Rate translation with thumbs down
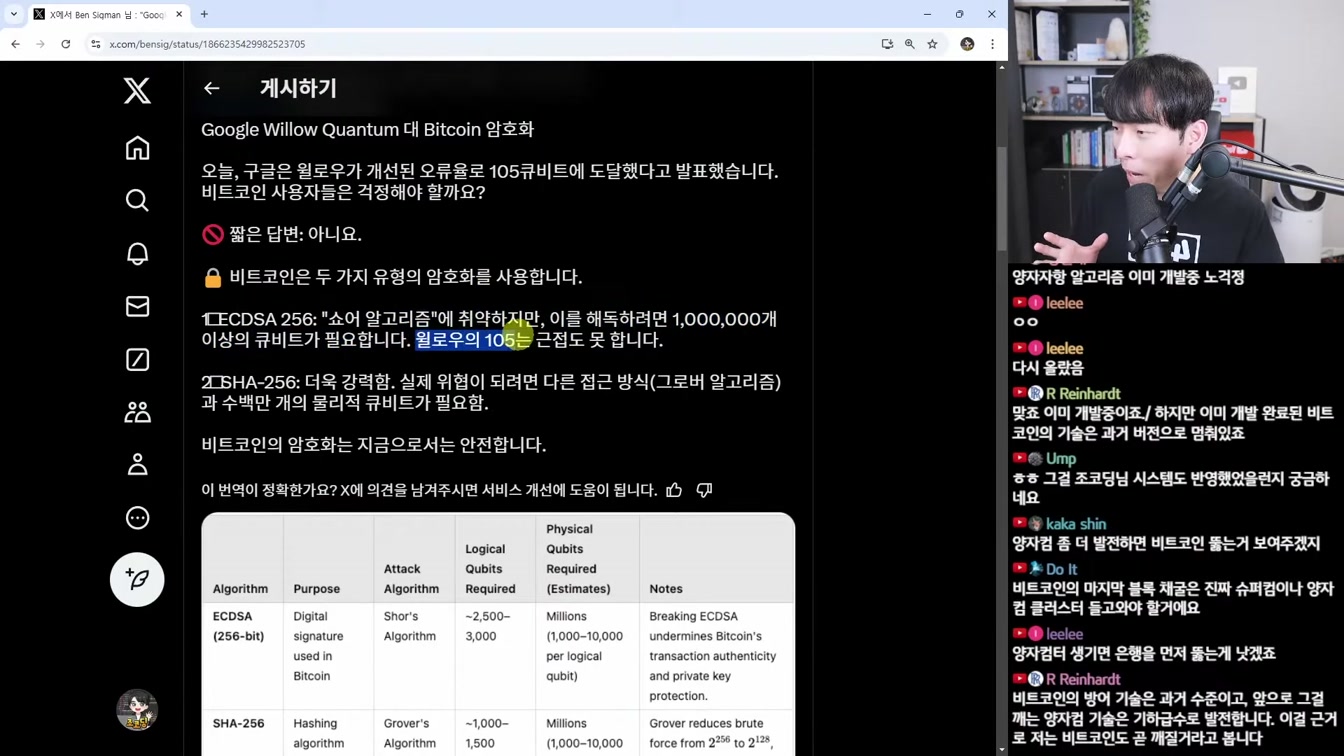Viewport: 1344px width, 756px height. pos(704,490)
